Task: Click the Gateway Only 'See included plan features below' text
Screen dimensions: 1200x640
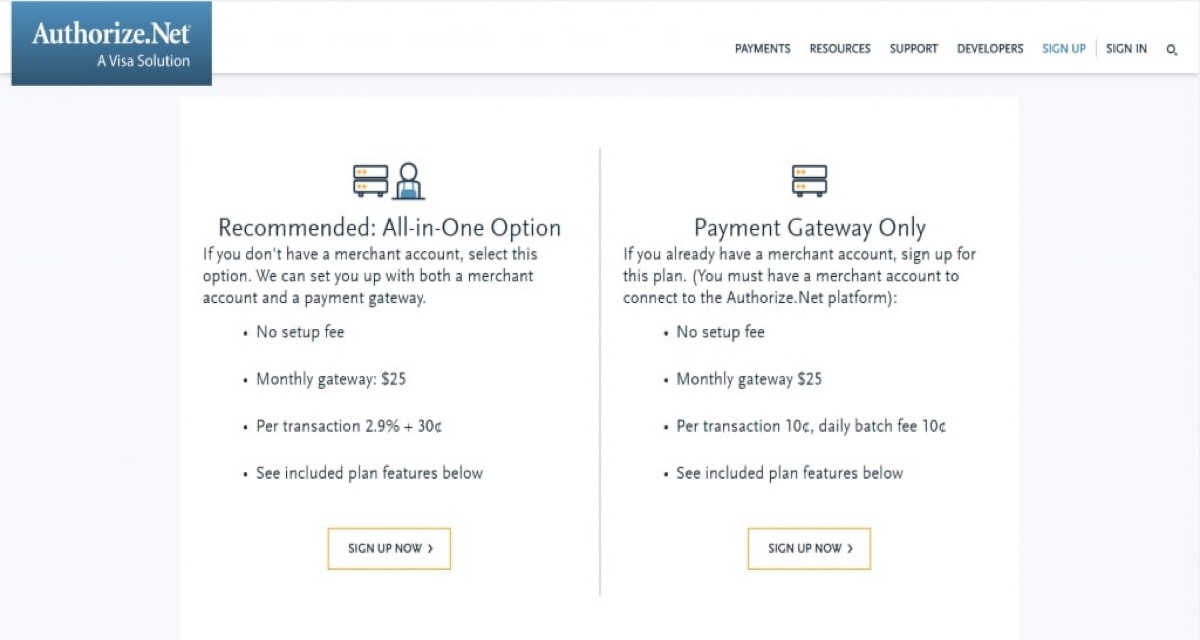Action: [x=789, y=473]
